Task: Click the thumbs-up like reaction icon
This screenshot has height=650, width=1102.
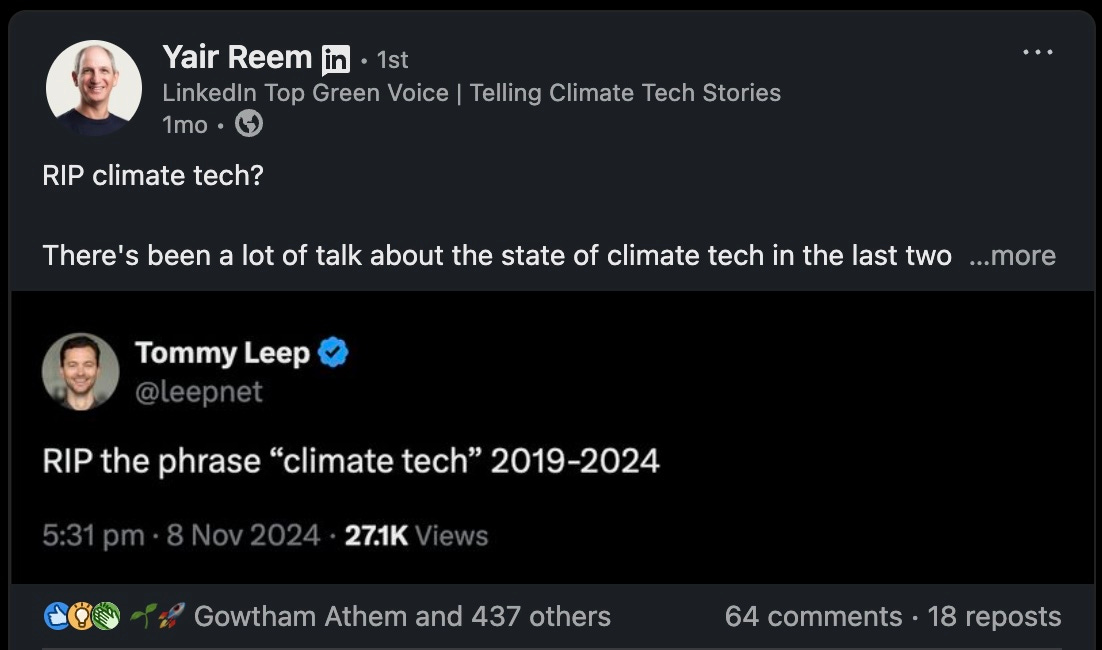Action: [56, 616]
